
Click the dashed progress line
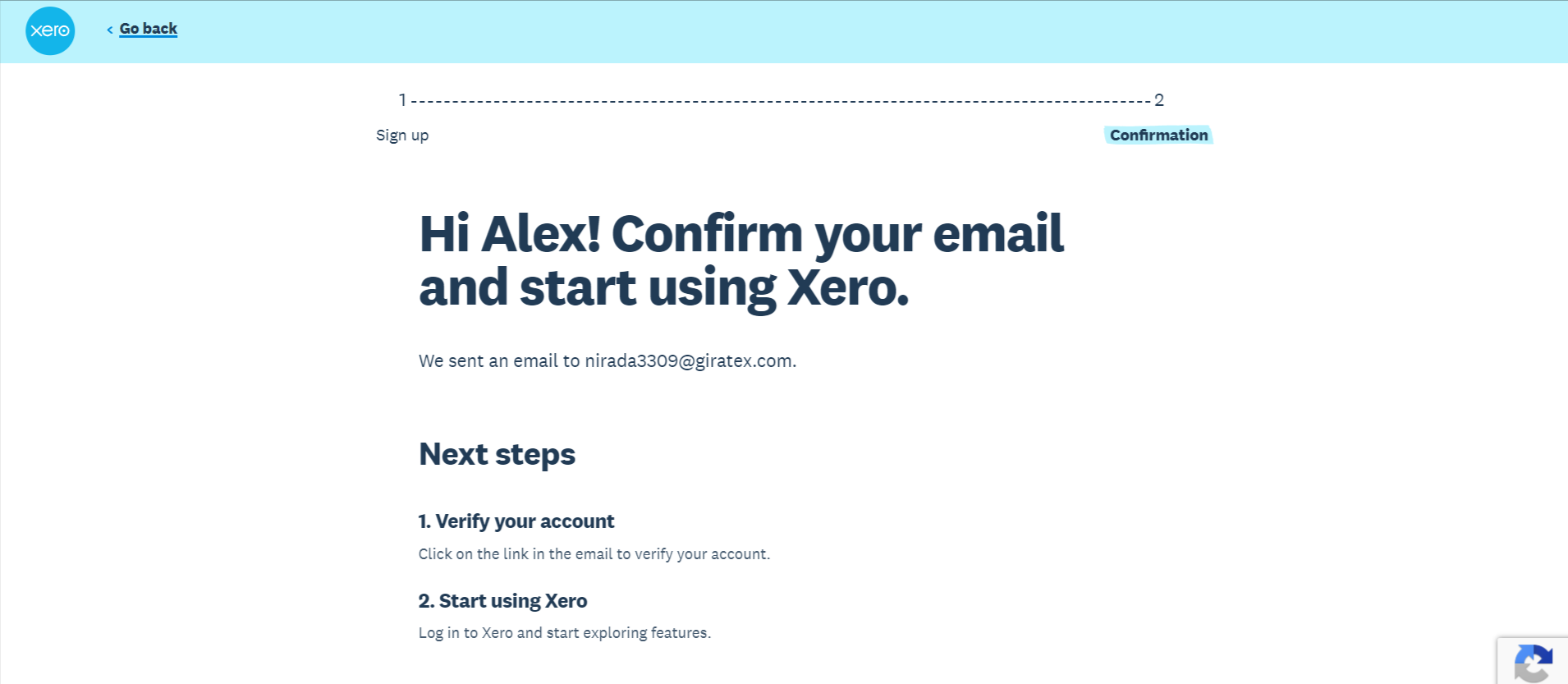pos(780,101)
